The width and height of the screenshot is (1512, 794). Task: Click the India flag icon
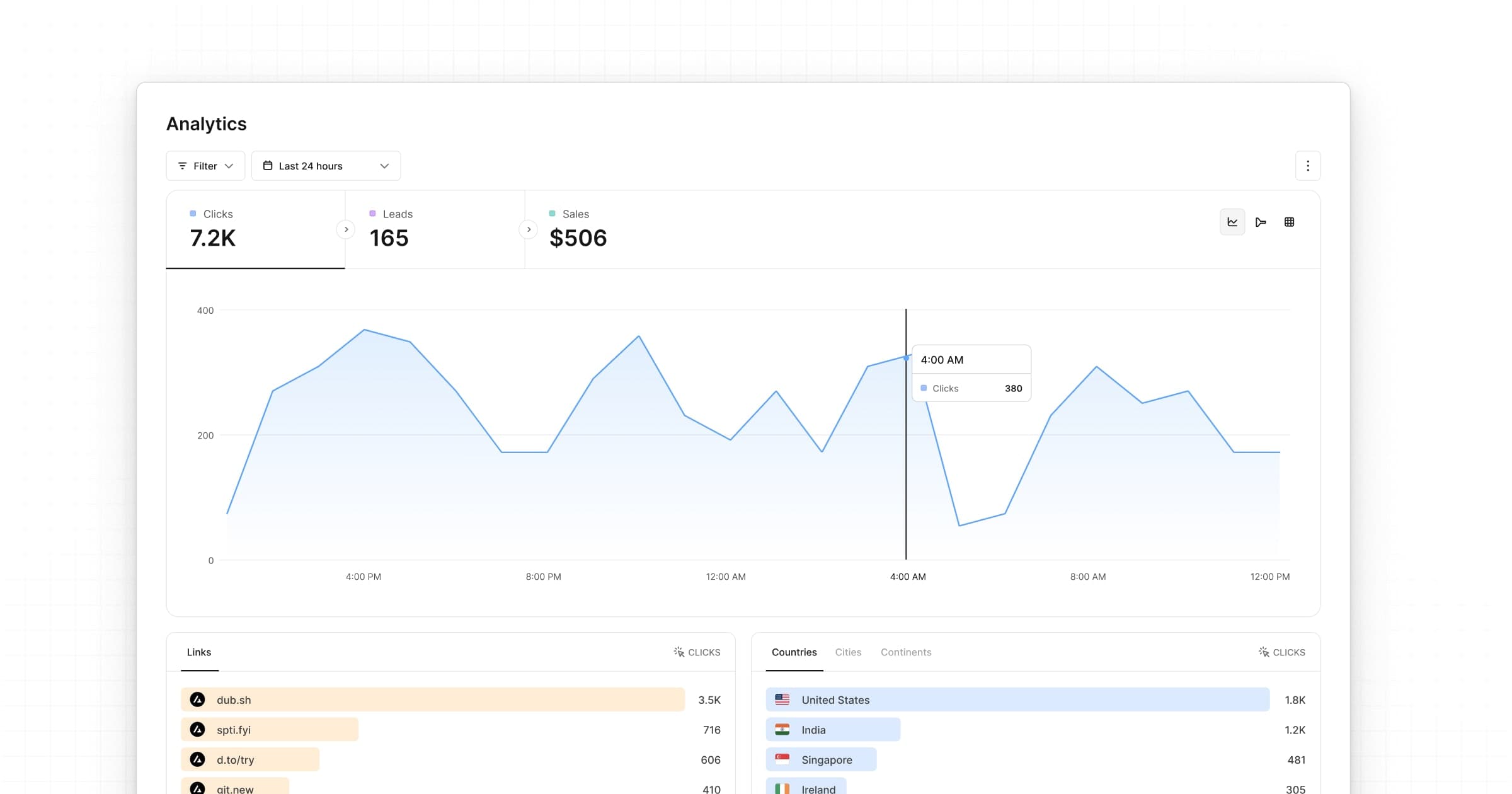(782, 730)
